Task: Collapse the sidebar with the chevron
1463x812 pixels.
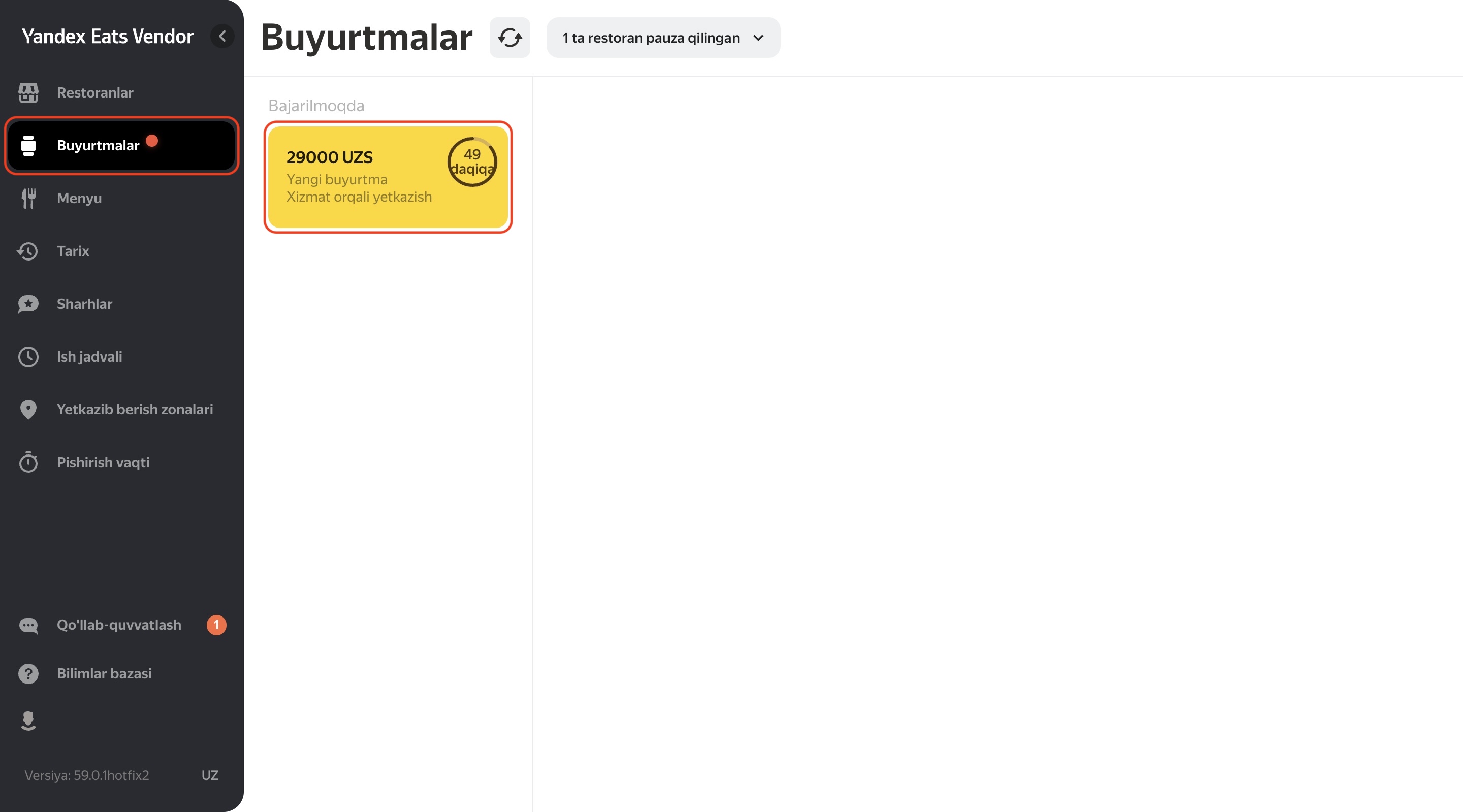Action: [222, 37]
